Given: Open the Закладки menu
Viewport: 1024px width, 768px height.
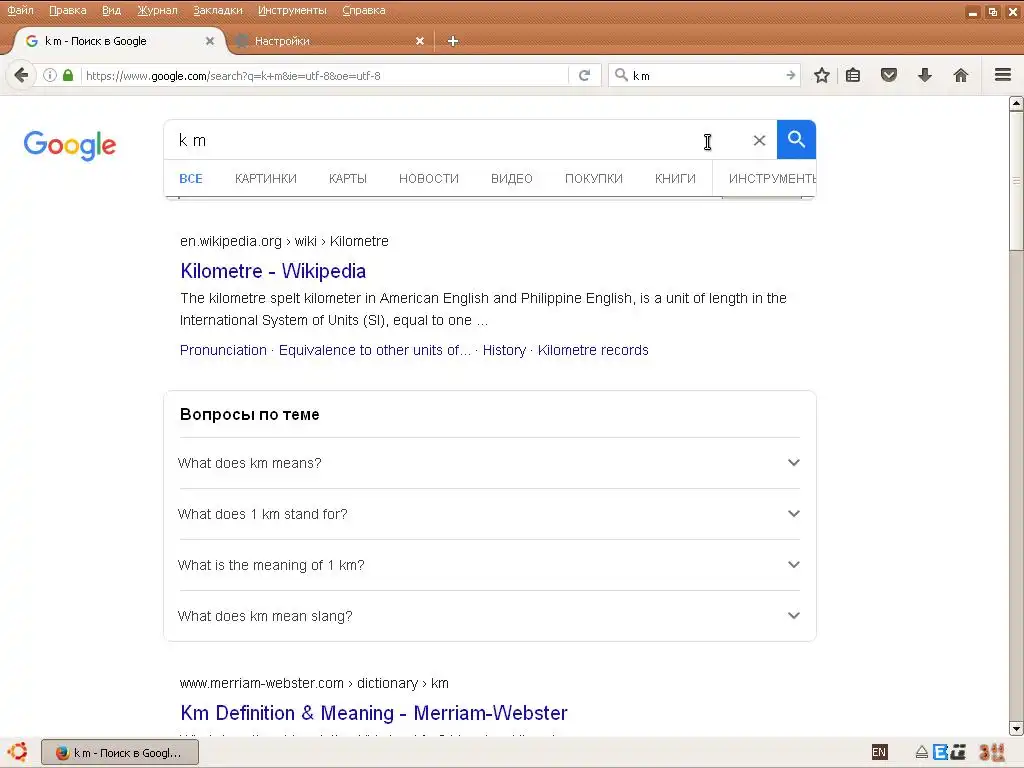Looking at the screenshot, I should pos(217,10).
